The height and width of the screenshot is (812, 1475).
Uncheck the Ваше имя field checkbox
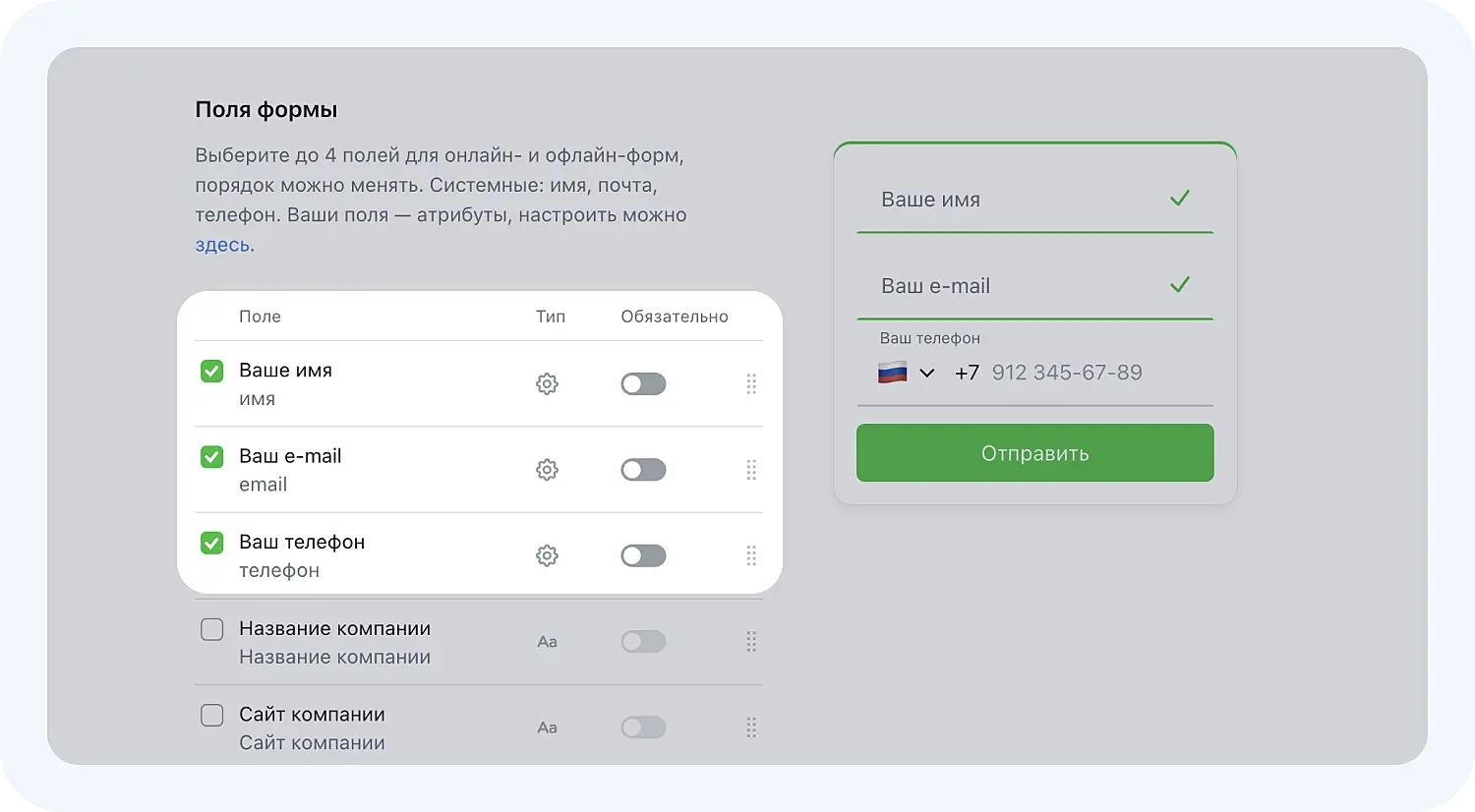212,371
